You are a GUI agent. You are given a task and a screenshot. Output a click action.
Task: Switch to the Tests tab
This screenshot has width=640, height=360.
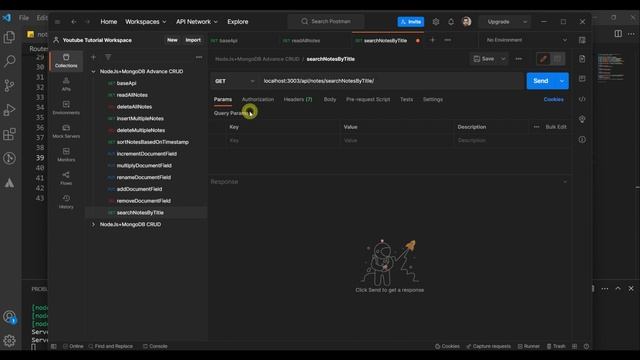pyautogui.click(x=406, y=100)
